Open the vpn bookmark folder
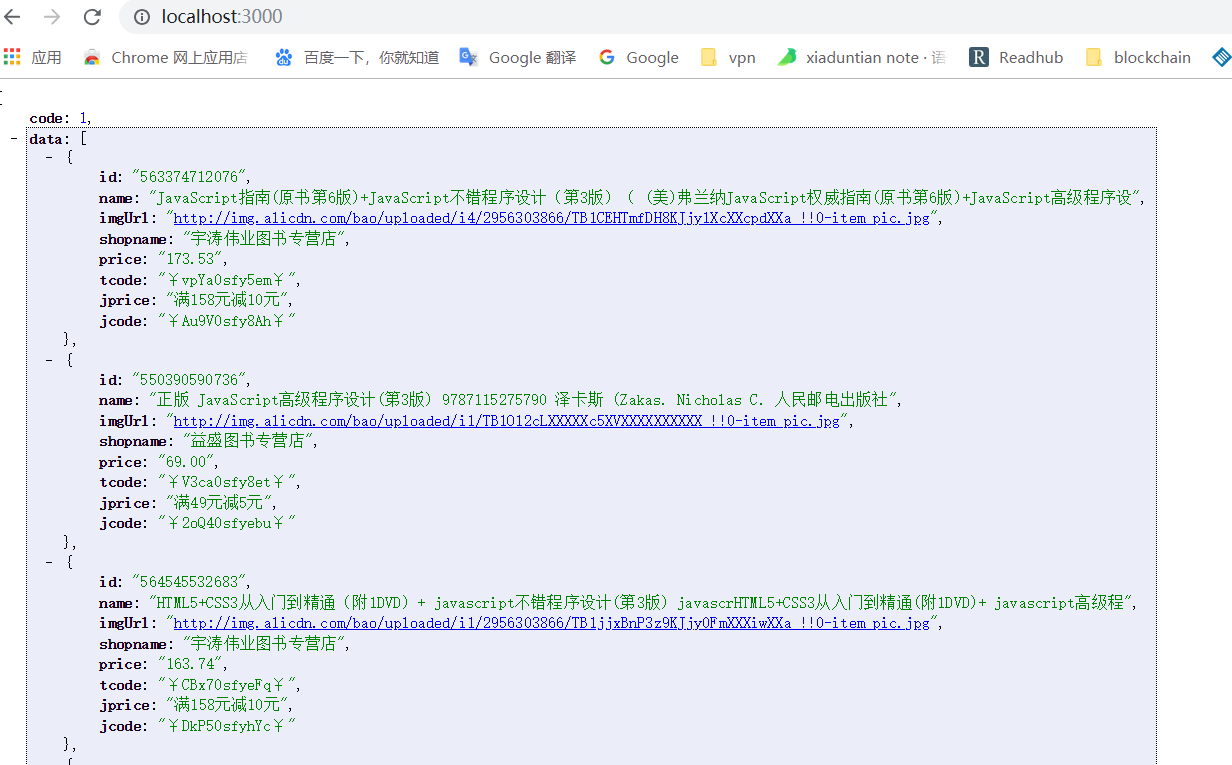This screenshot has height=765, width=1232. click(x=728, y=57)
